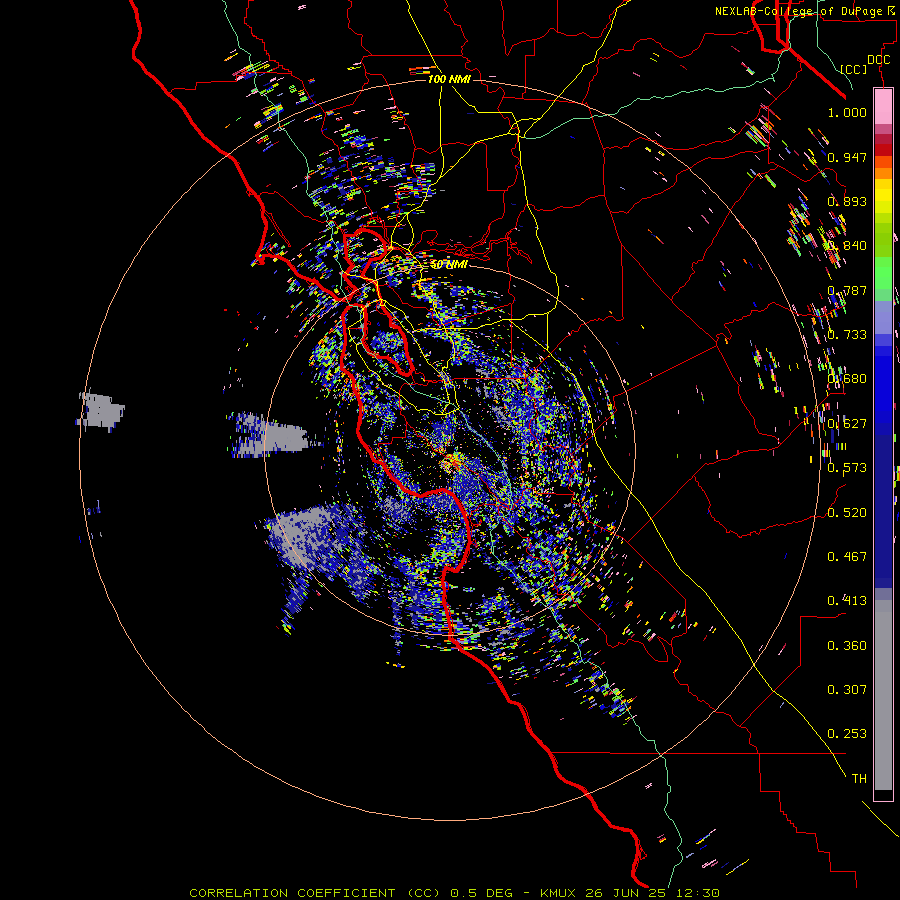Viewport: 900px width, 900px height.
Task: Click the 1.000 scale value
Action: tap(847, 112)
